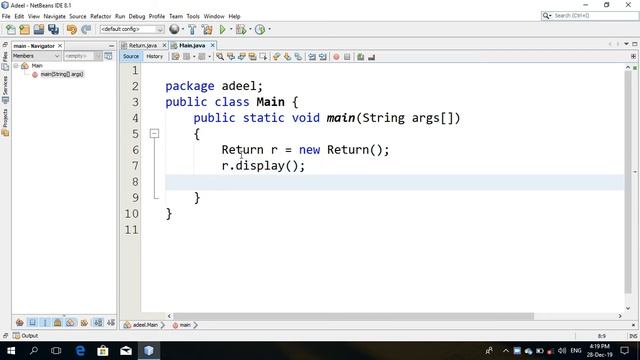This screenshot has width=640, height=360.
Task: Open the empty filter dropdown in Navigator
Action: (x=82, y=56)
